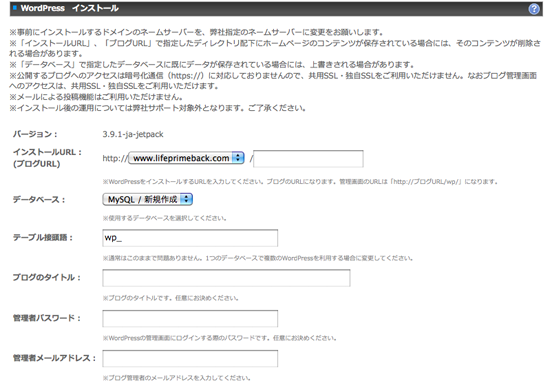Click the (ブログURL) sublabel
550x392 pixels.
[36, 164]
